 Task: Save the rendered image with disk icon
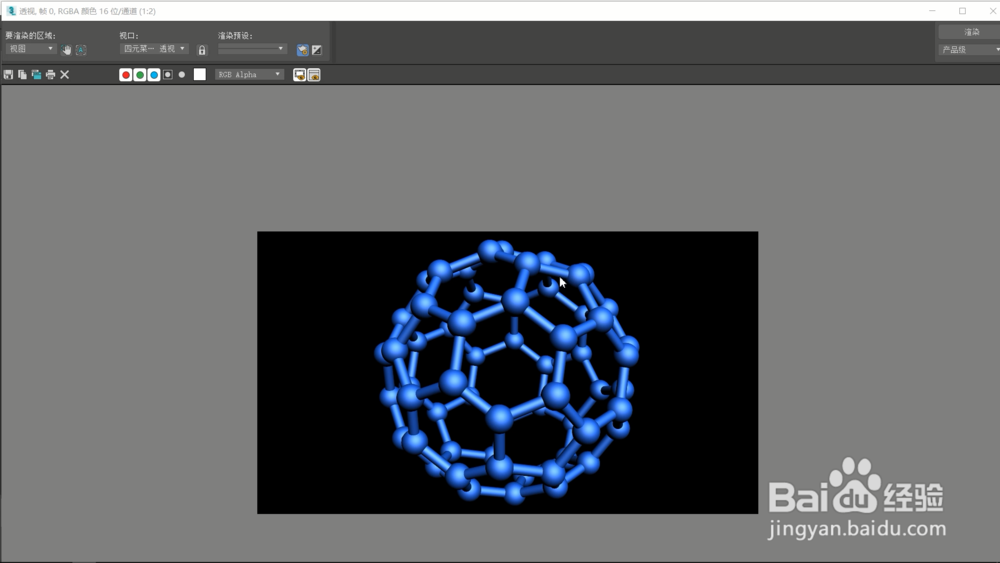pos(8,75)
